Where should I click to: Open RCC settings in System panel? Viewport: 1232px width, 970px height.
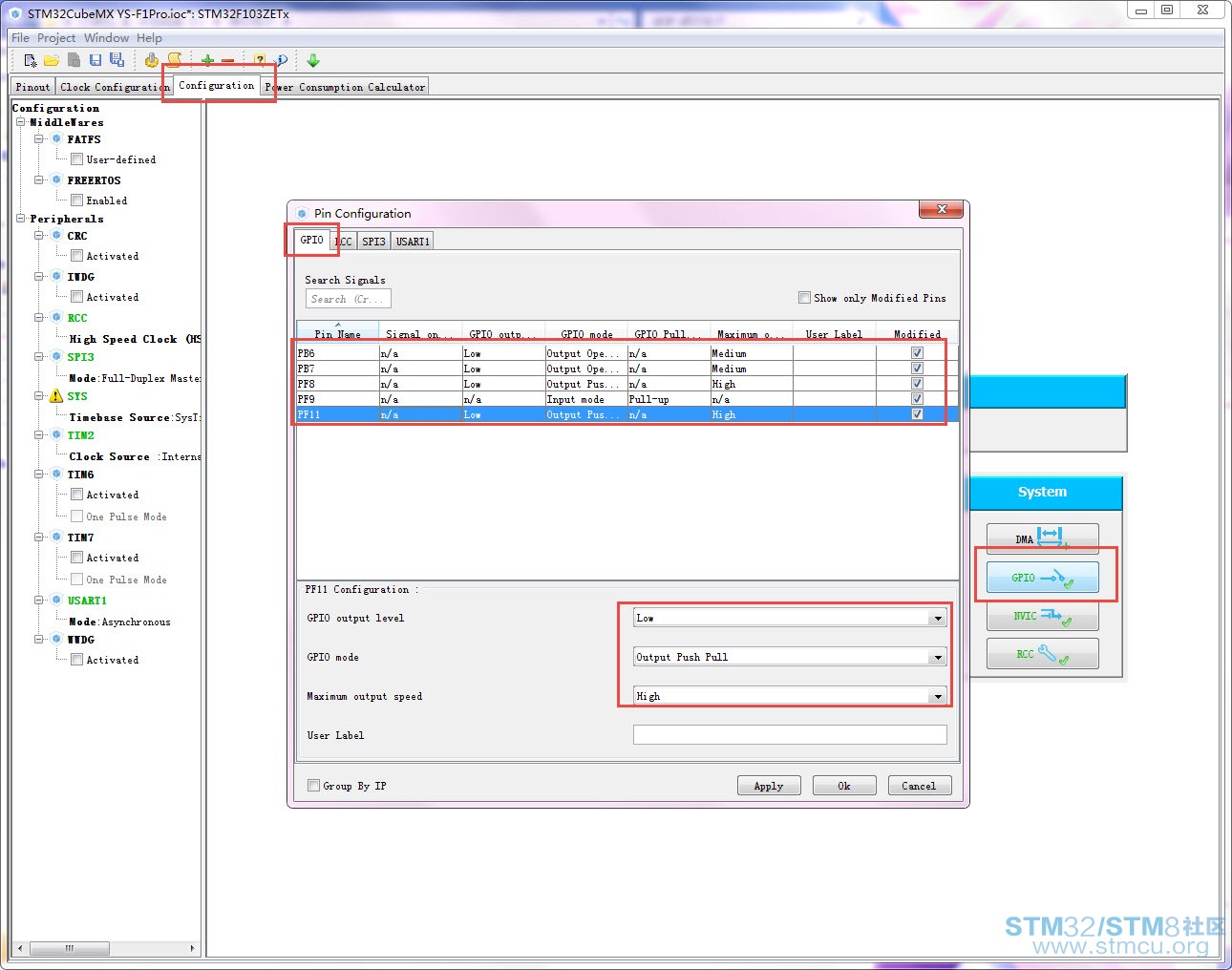click(1042, 654)
